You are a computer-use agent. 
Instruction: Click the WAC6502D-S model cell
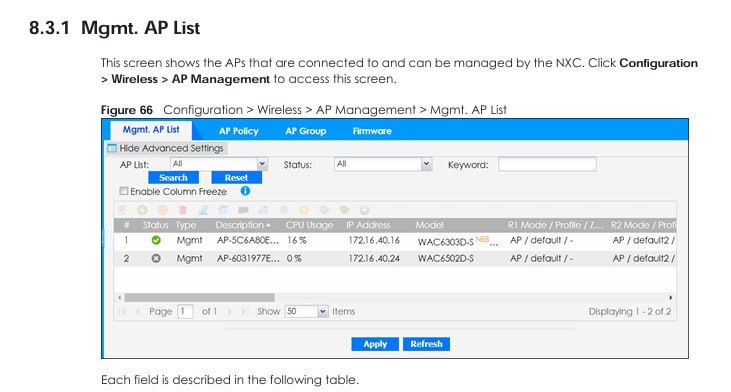coord(446,258)
